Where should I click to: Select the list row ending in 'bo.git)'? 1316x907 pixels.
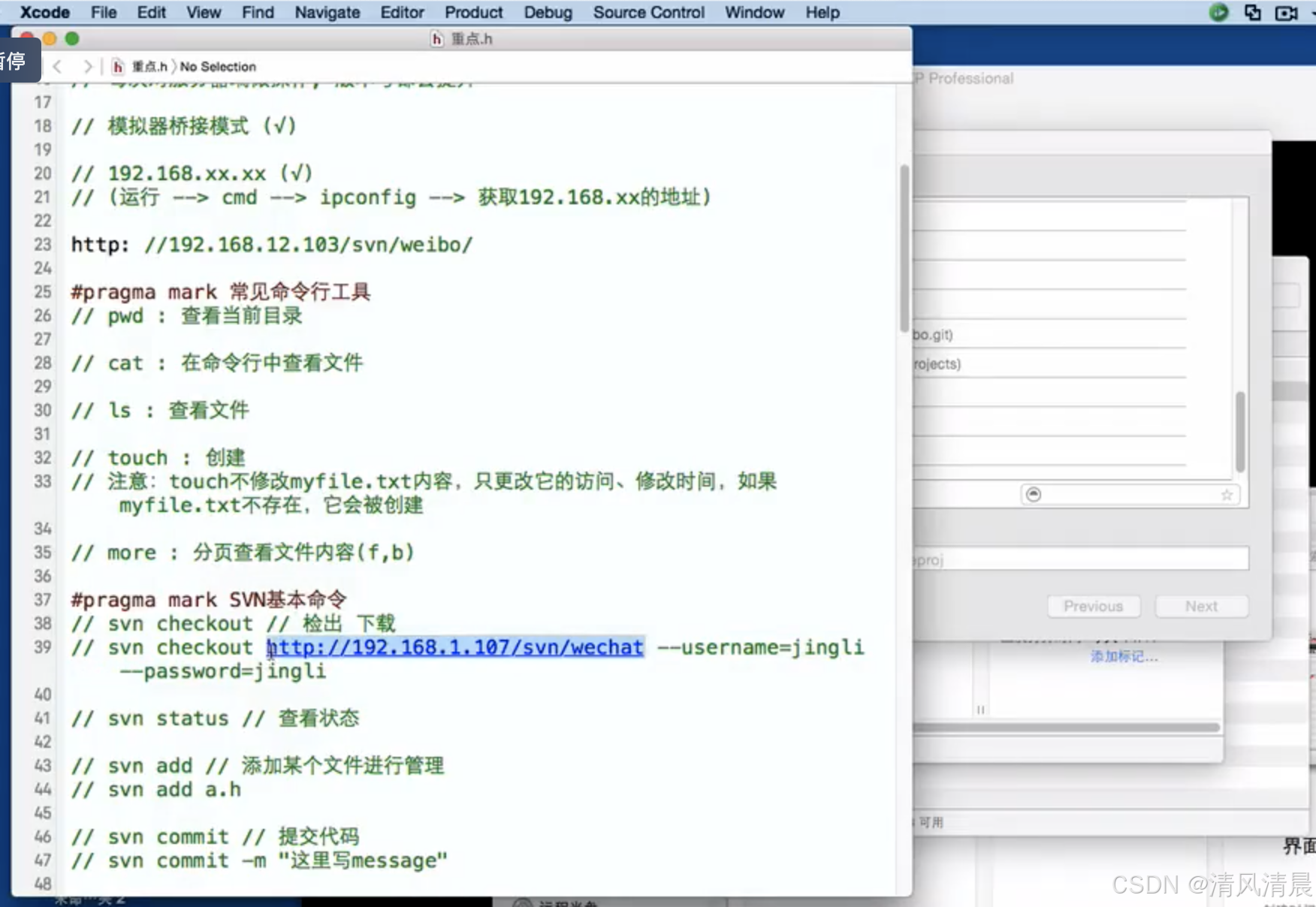(x=1049, y=335)
